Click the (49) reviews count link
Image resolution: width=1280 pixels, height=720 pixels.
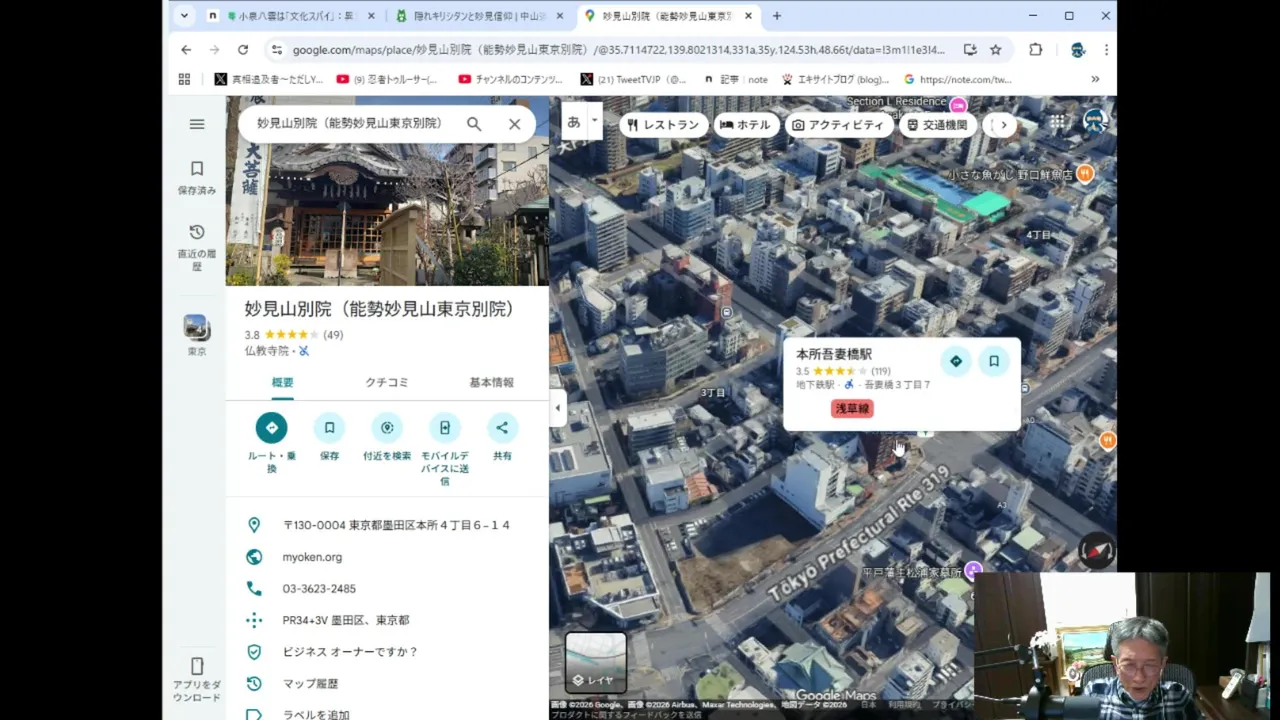(333, 335)
